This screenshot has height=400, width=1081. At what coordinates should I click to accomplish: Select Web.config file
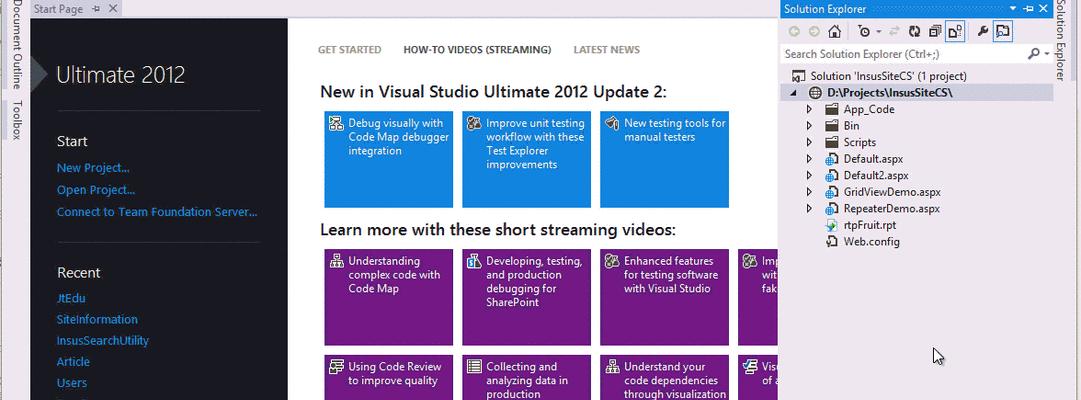pyautogui.click(x=871, y=241)
